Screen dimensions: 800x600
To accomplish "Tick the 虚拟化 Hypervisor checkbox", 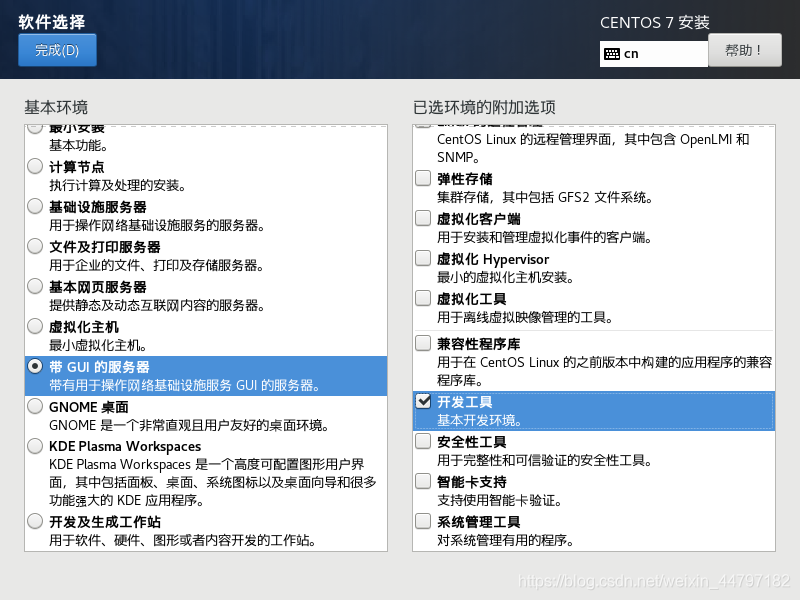I will click(423, 258).
